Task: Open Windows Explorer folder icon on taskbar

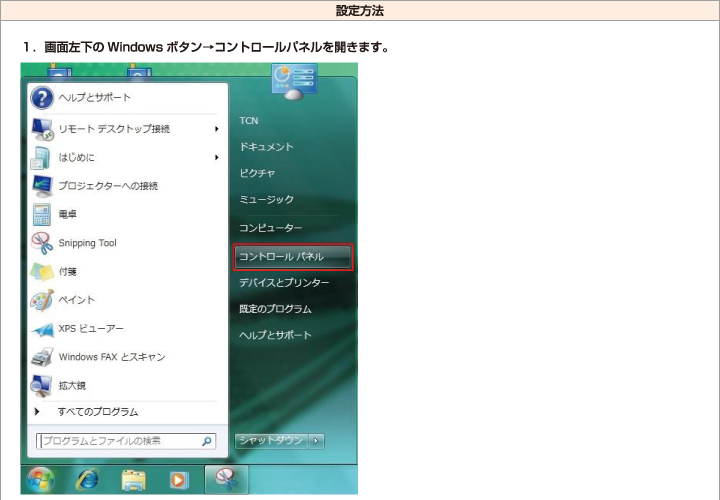Action: pos(134,480)
